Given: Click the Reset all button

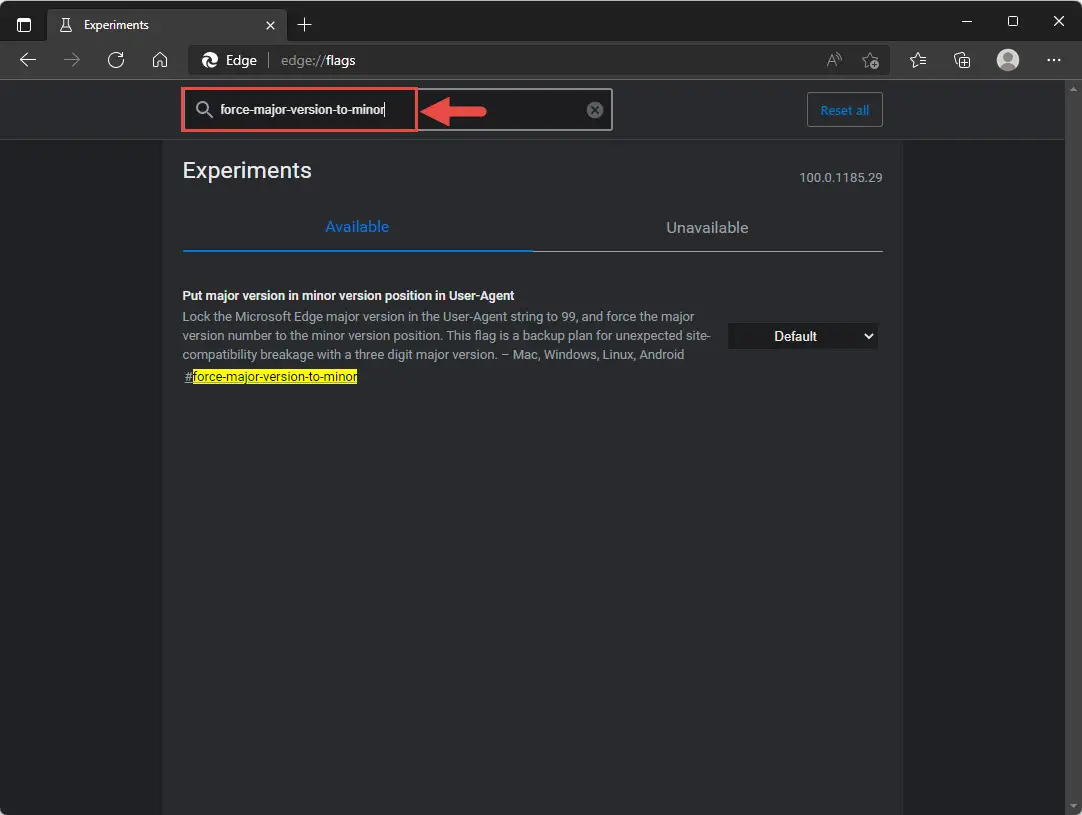Looking at the screenshot, I should (x=845, y=110).
